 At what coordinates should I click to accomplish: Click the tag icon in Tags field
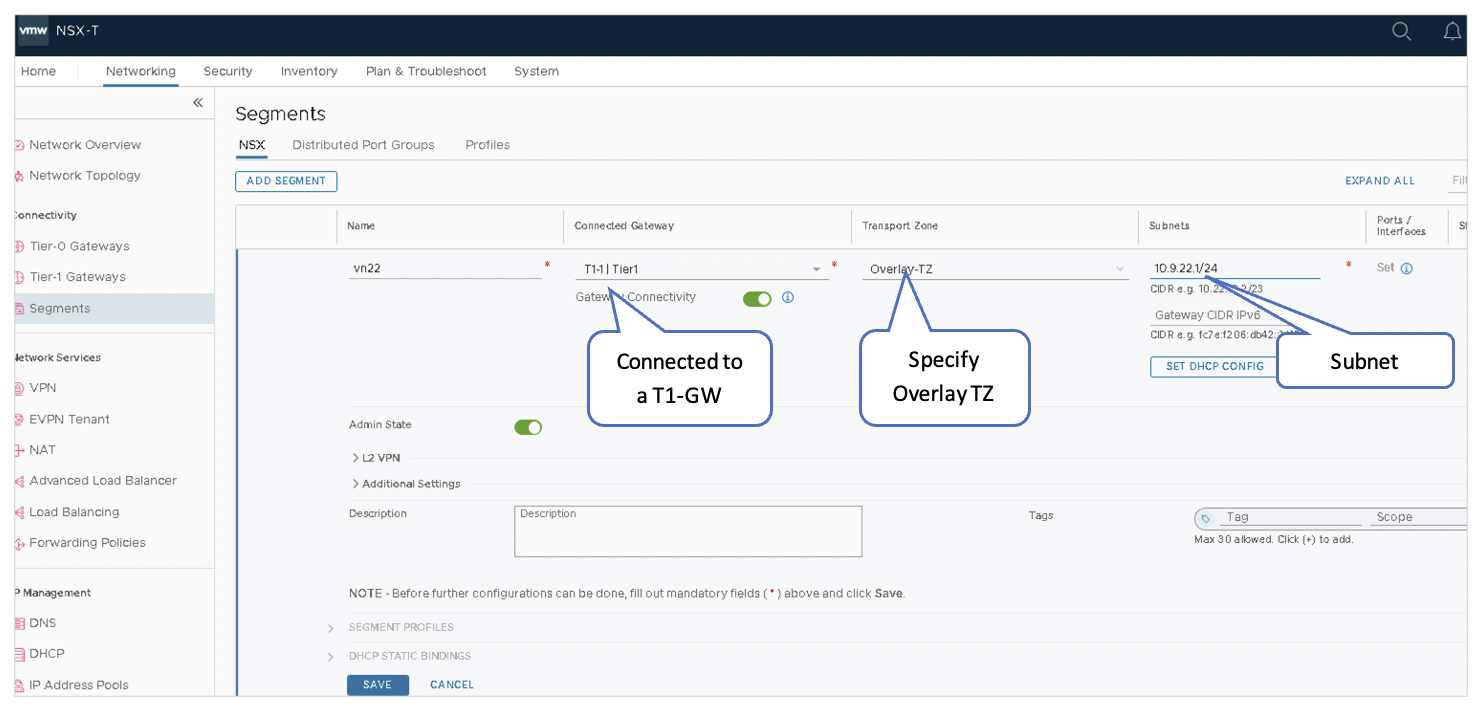(x=1206, y=518)
